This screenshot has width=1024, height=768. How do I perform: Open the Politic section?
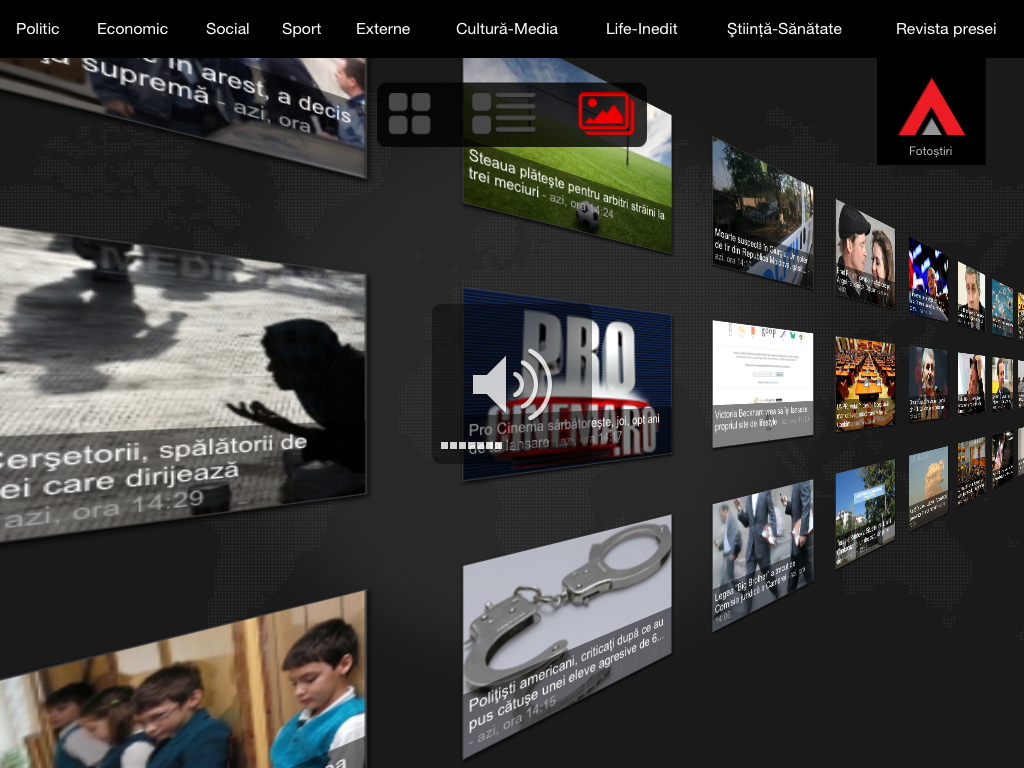(38, 29)
